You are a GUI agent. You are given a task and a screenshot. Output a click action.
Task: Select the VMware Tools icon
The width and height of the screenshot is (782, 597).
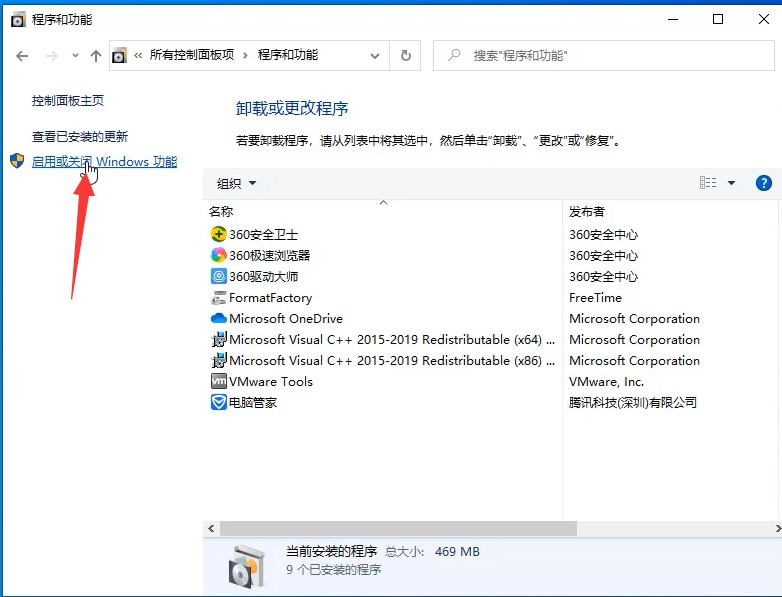click(219, 381)
